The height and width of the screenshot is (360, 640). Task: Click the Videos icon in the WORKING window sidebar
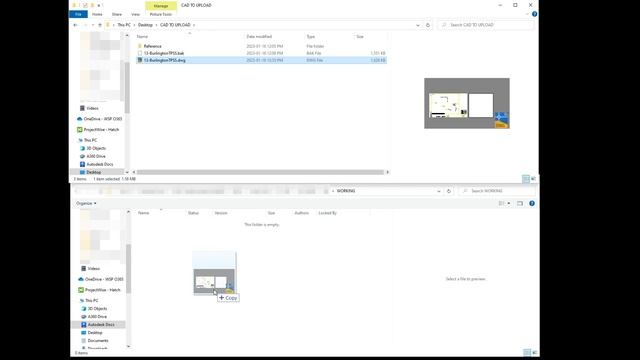coord(84,269)
